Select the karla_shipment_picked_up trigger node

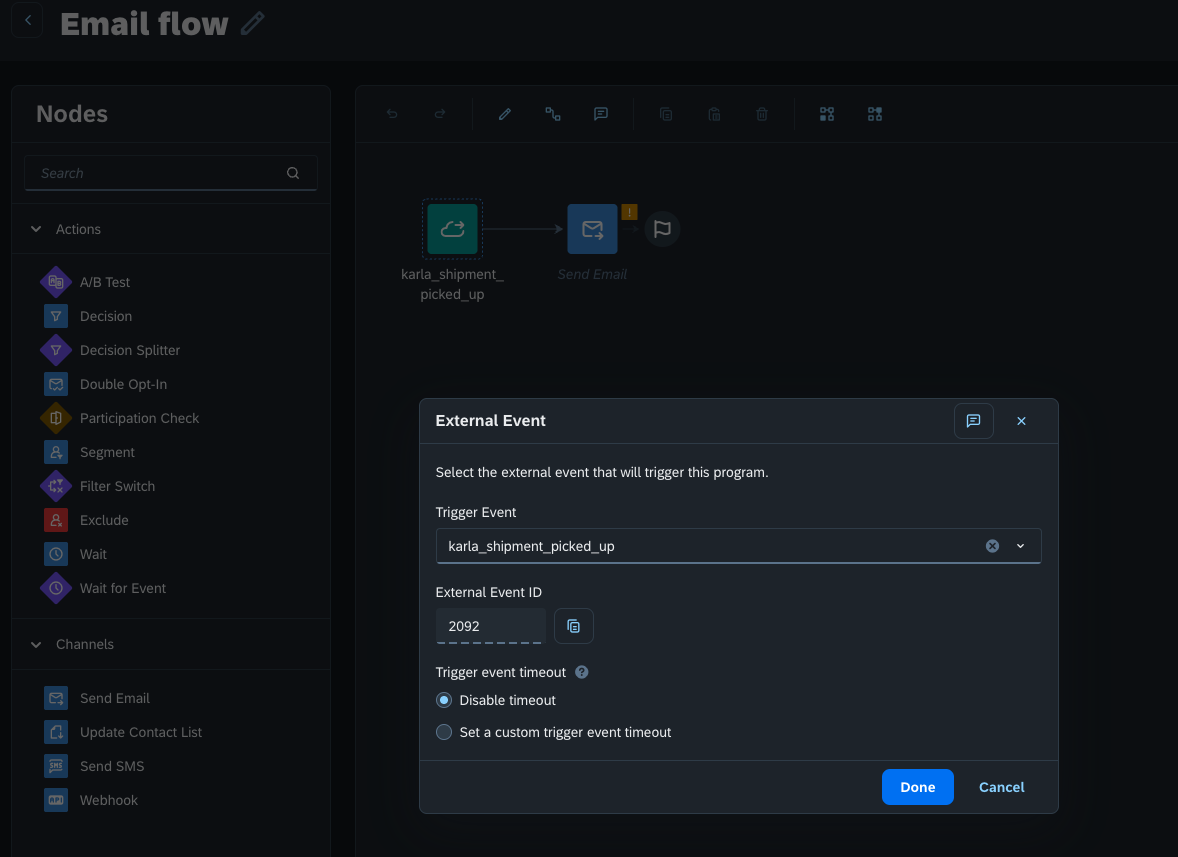pyautogui.click(x=452, y=229)
